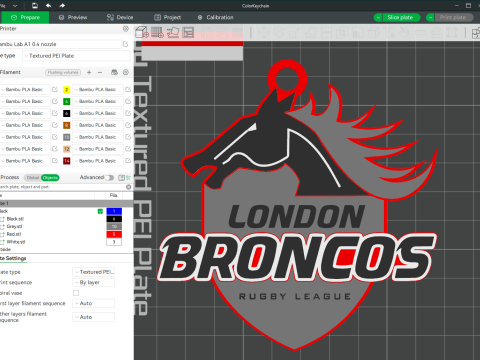
Task: Open filament 2 Bambu PLA Basic dropdown
Action: [x=98, y=89]
